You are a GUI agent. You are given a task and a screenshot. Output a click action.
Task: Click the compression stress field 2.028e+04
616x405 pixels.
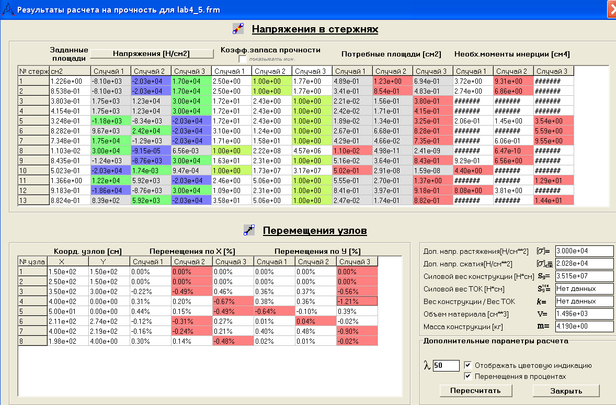pyautogui.click(x=584, y=264)
